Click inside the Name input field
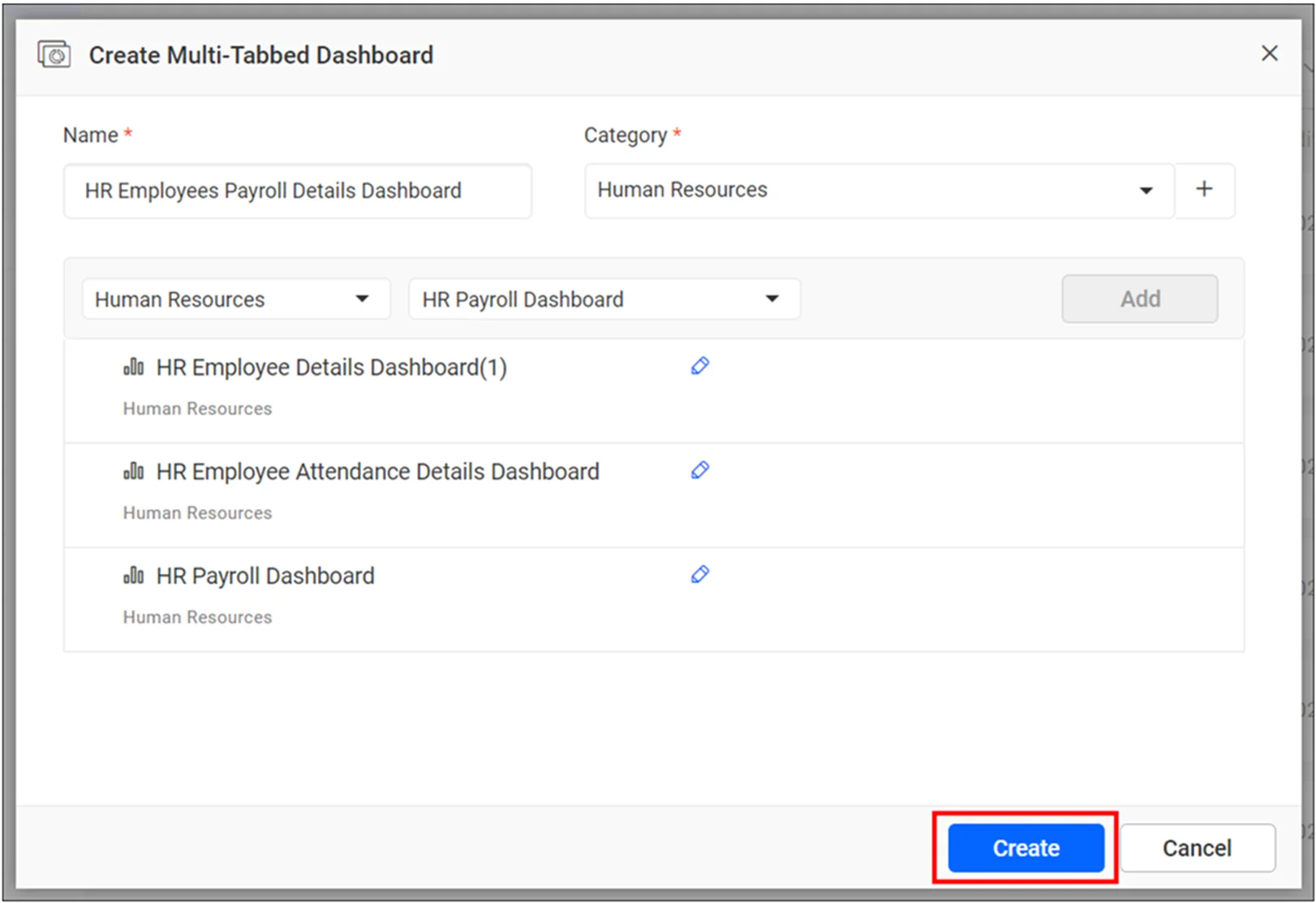 (x=297, y=191)
